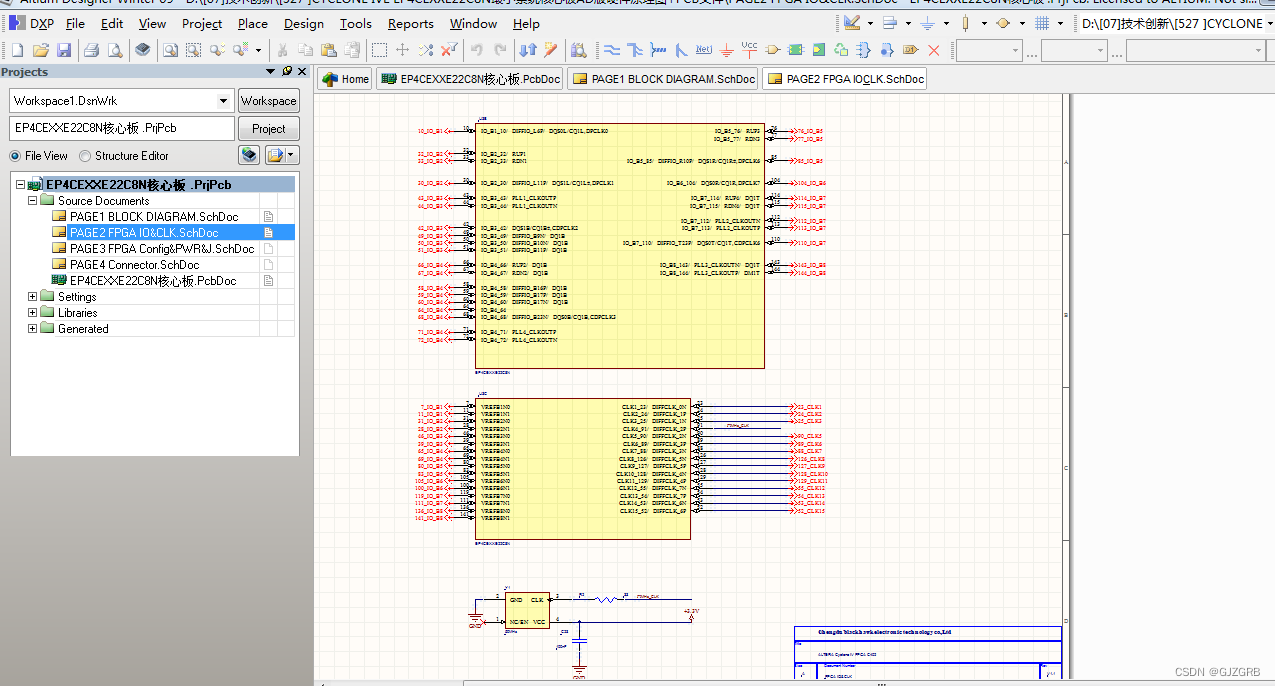The height and width of the screenshot is (686, 1275).
Task: Click the GND power port icon
Action: tap(727, 49)
